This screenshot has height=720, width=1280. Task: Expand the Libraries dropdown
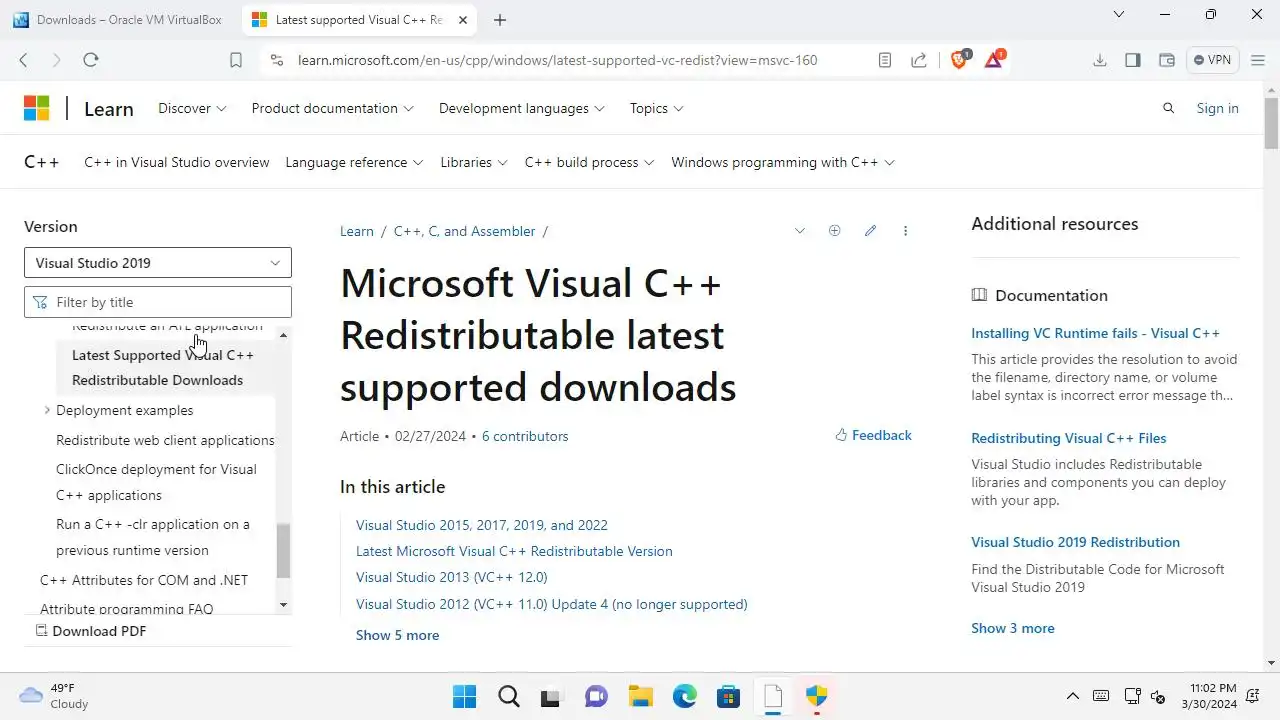[474, 162]
